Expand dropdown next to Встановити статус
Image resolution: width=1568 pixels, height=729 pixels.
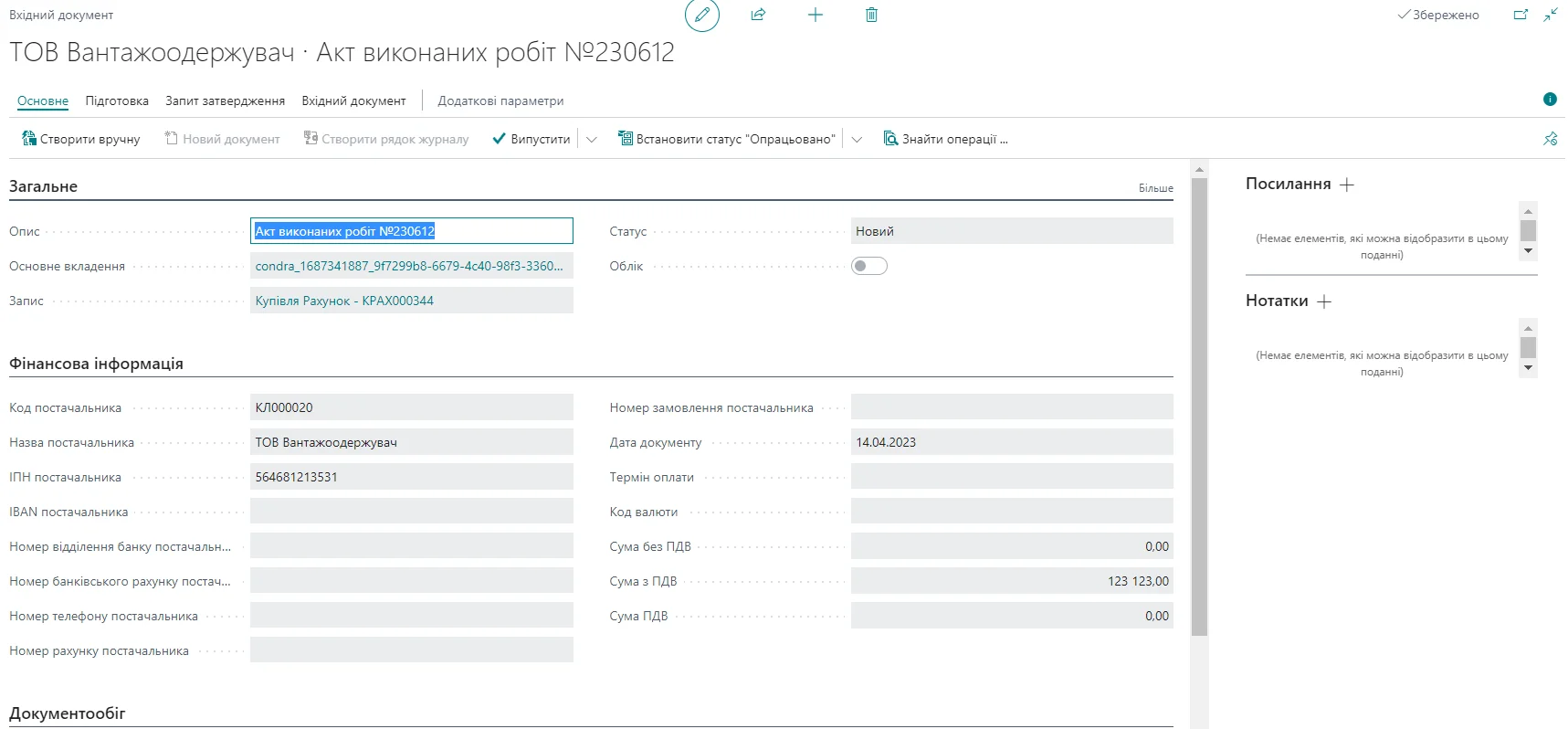(857, 140)
